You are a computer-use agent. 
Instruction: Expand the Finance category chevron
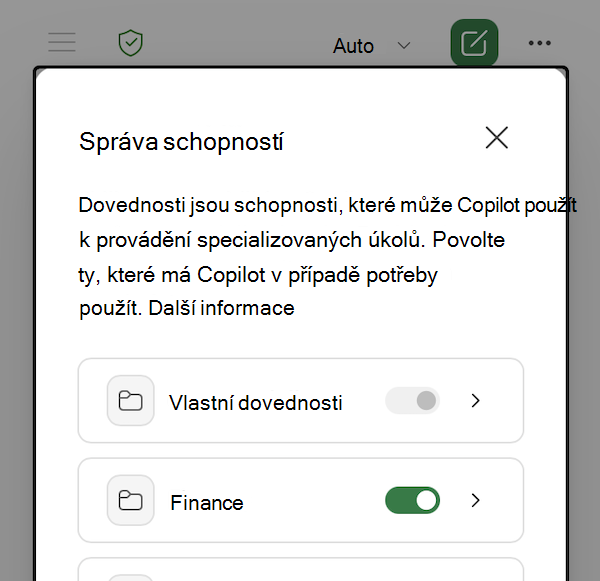pos(475,500)
